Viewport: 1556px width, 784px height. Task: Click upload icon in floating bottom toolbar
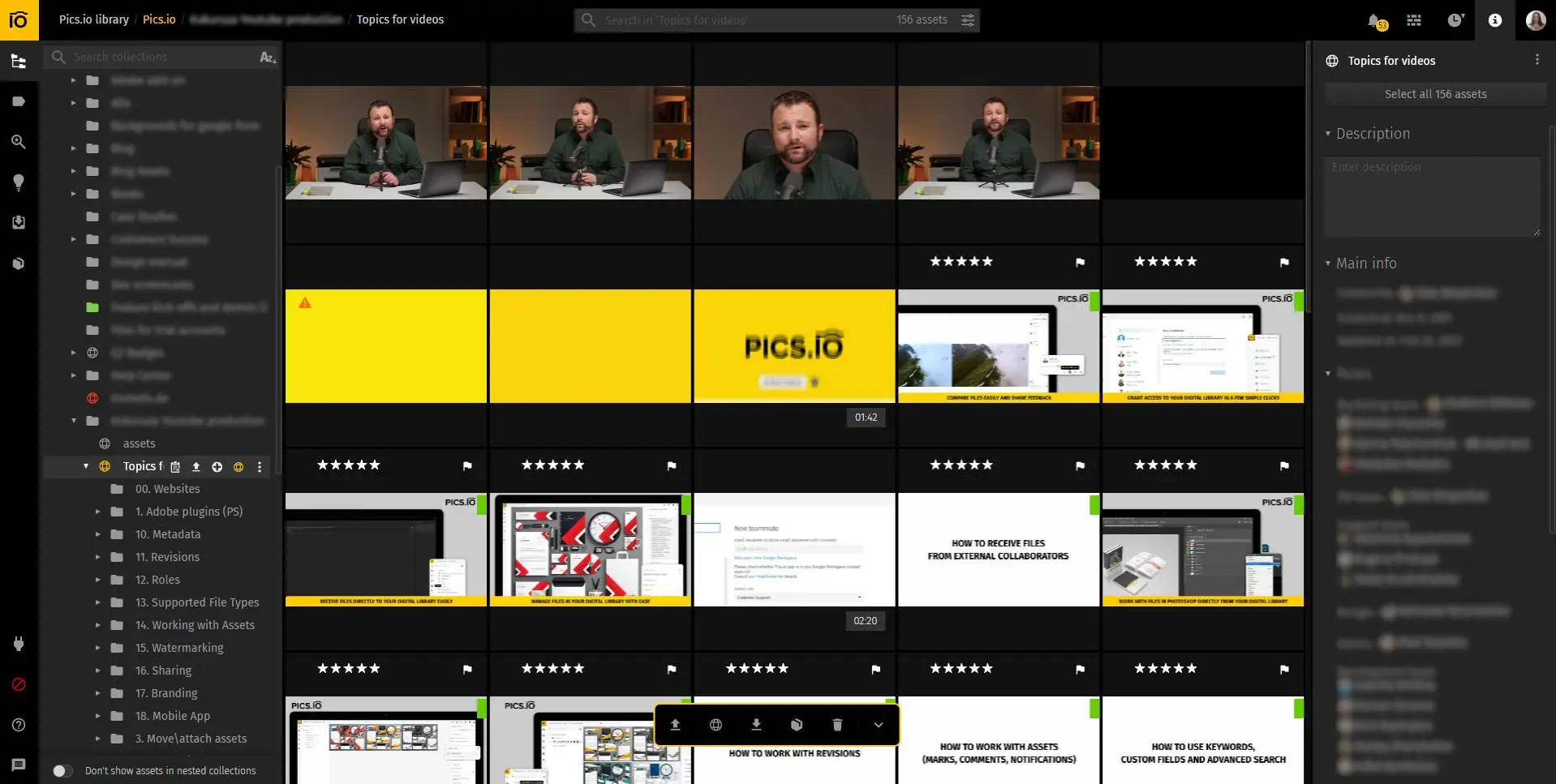tap(675, 725)
